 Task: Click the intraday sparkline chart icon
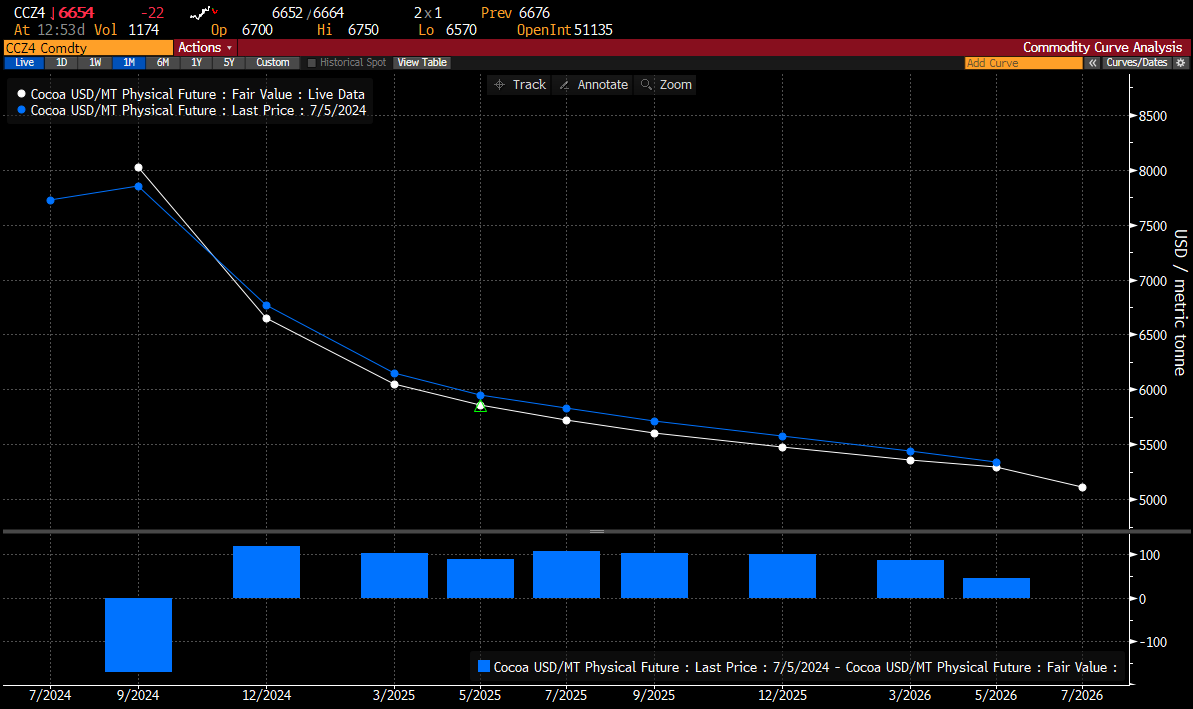pos(201,13)
